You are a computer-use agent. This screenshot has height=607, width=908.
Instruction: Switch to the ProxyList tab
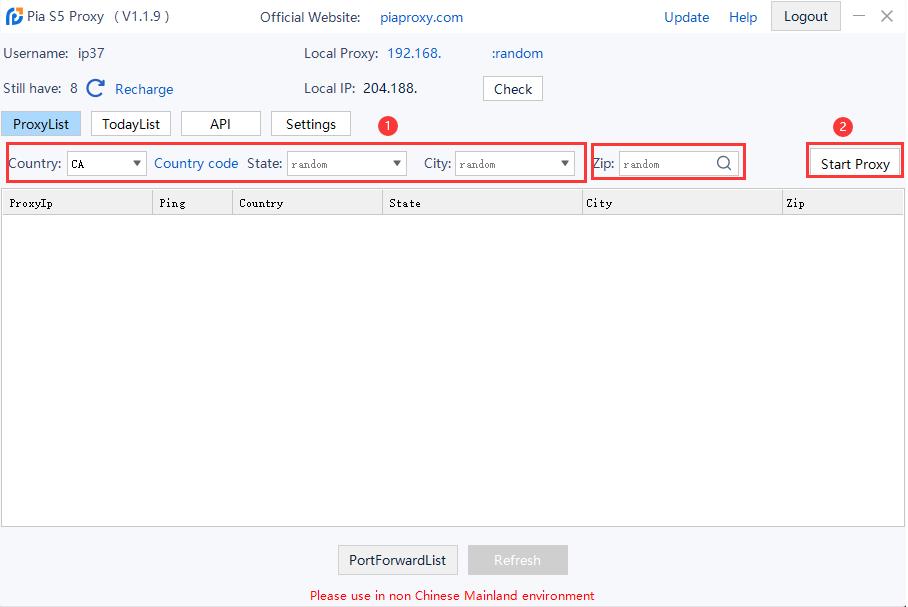pos(41,124)
